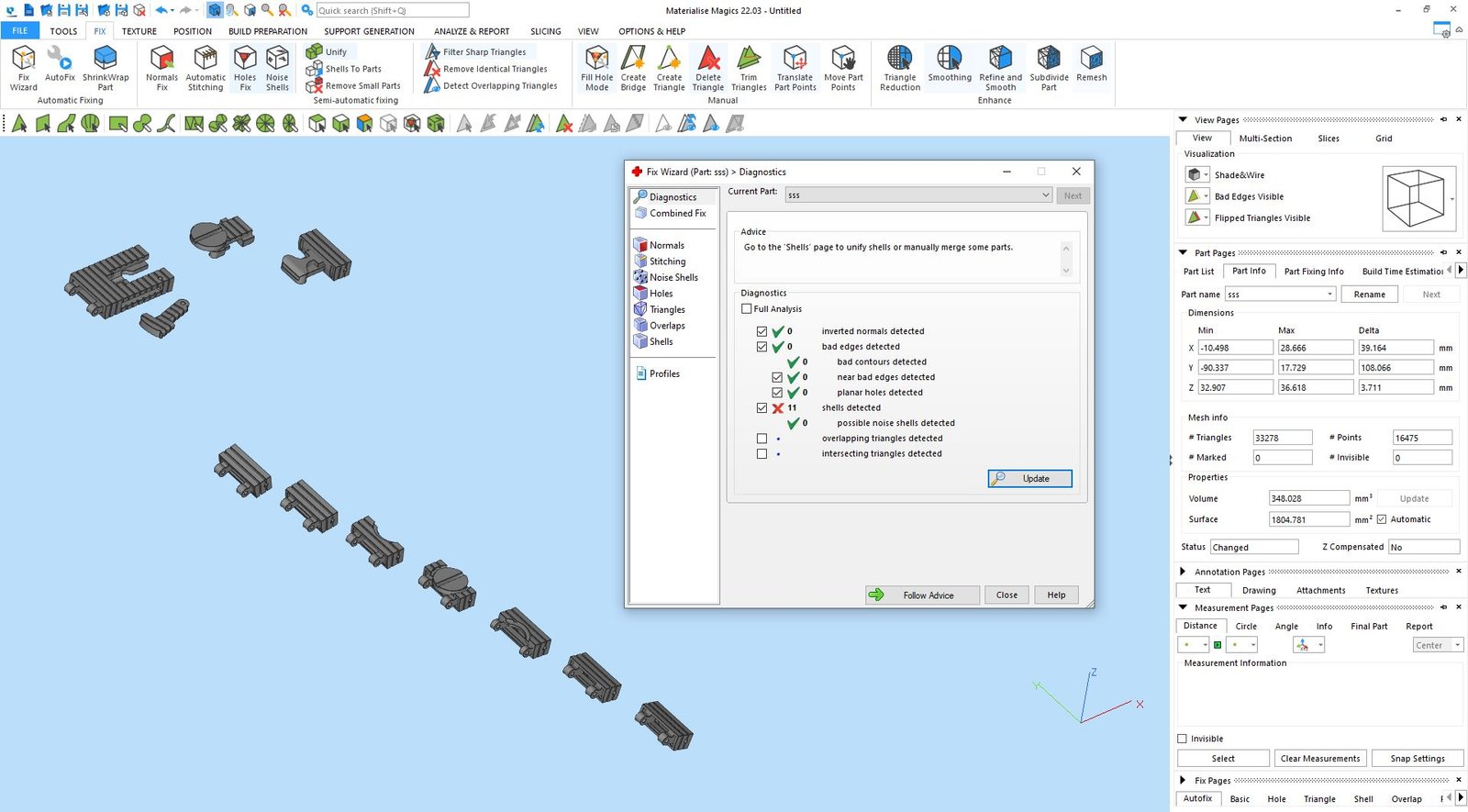This screenshot has height=812, width=1468.
Task: Open the Support Generation ribbon tab
Action: click(x=369, y=31)
